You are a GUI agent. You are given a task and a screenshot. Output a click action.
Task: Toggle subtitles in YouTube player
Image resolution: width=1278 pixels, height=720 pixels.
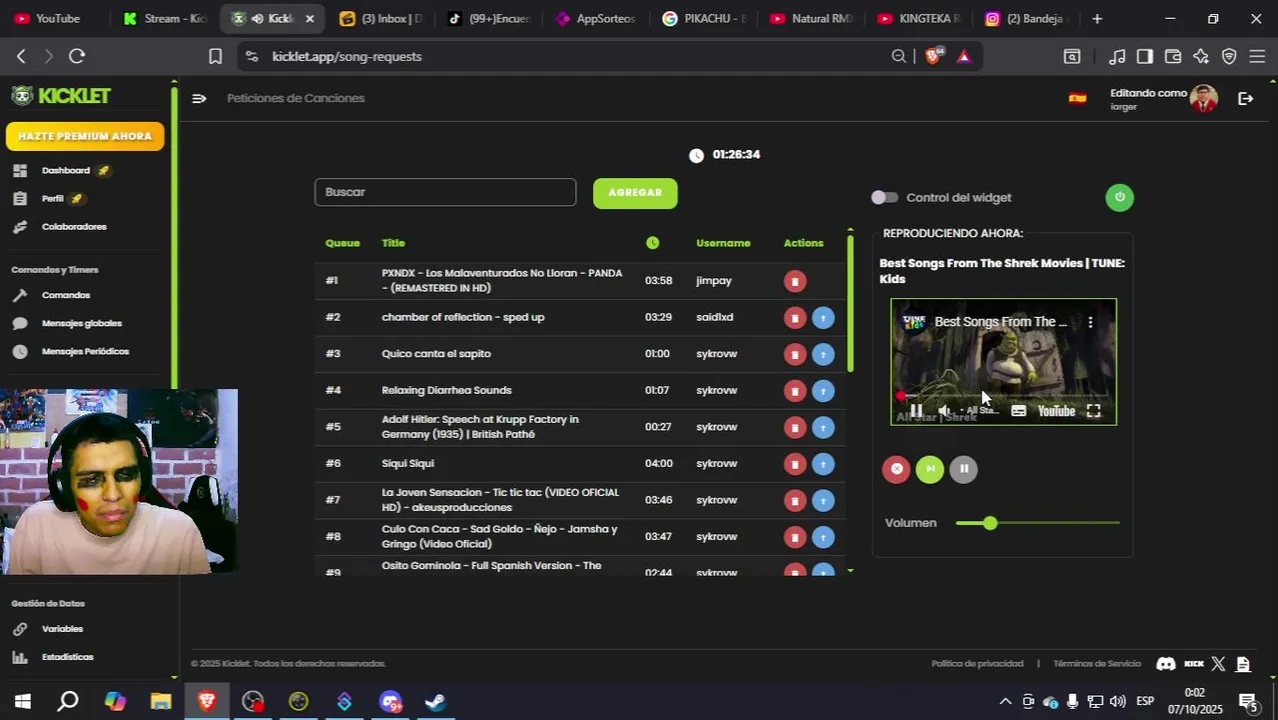(x=1018, y=411)
